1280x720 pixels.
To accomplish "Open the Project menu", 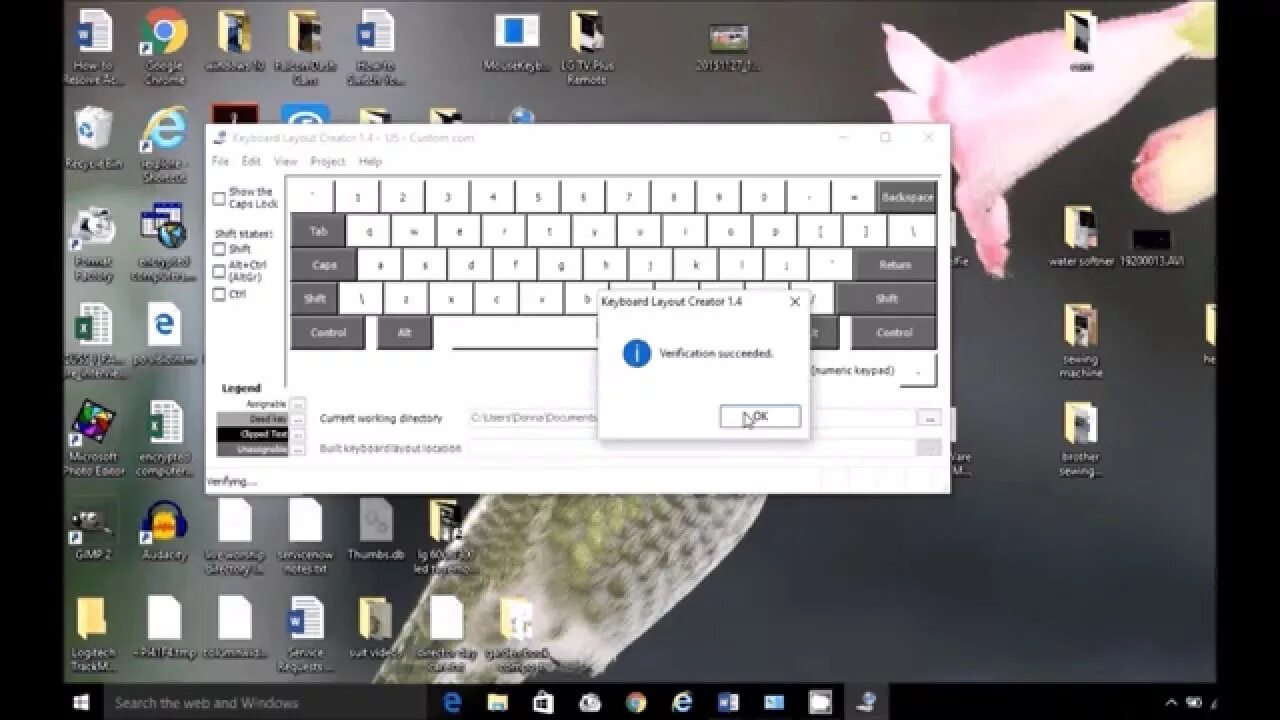I will 327,161.
